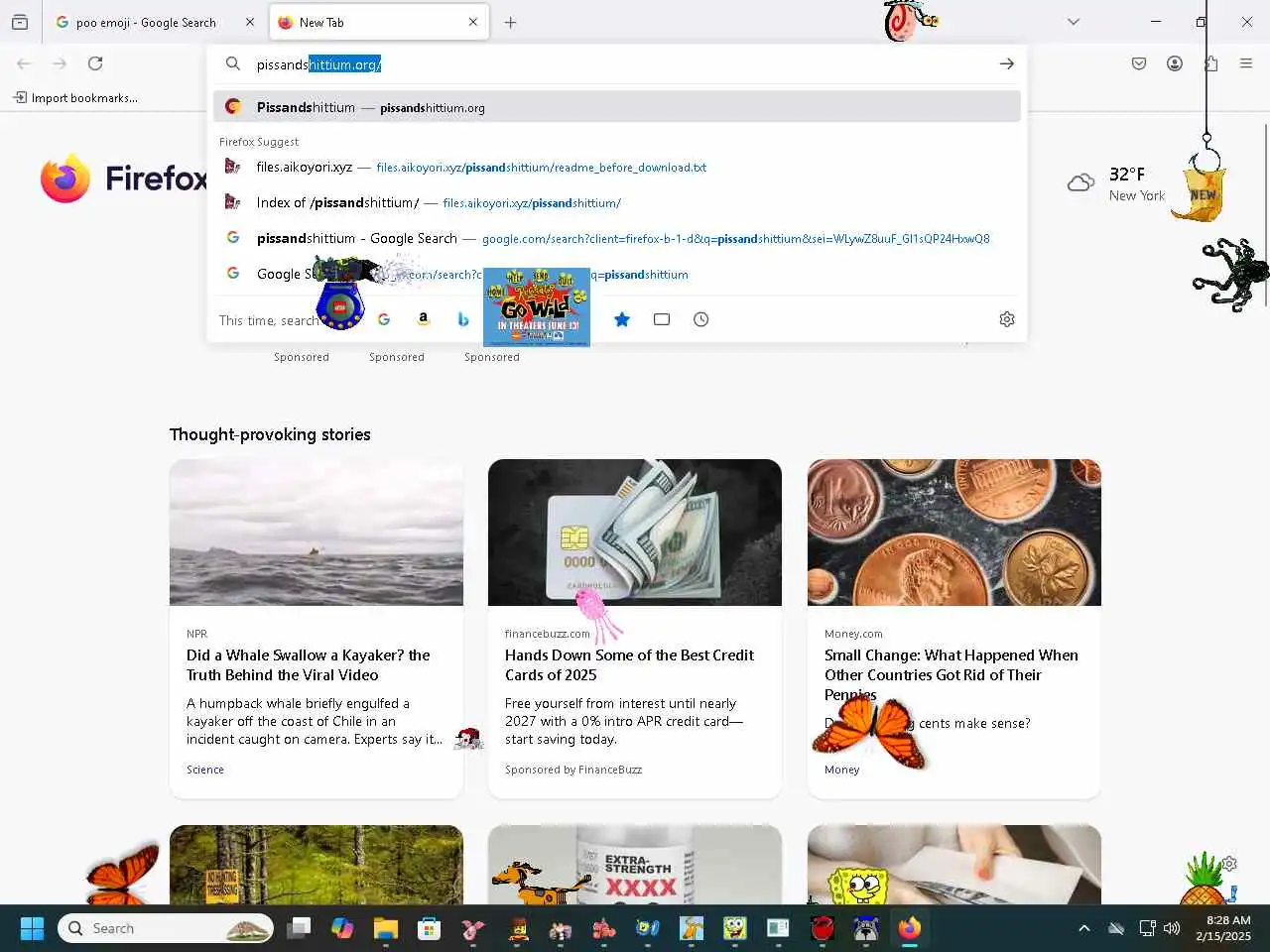The height and width of the screenshot is (952, 1270).
Task: Choose Pissandshittium — pissandshittium.org suggestion
Action: coord(617,107)
